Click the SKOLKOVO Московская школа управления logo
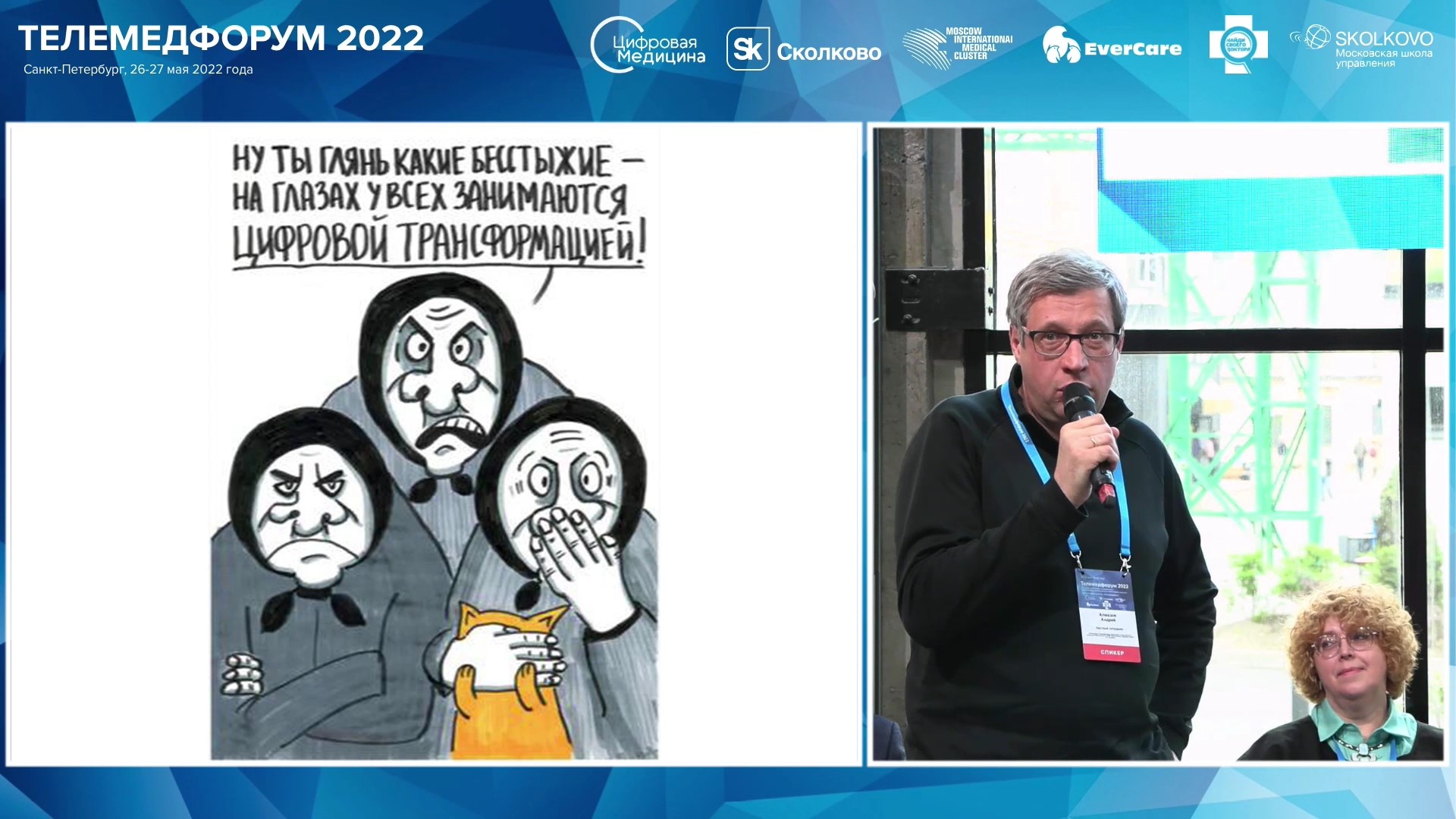Screen dimensions: 1456x819 click(x=1363, y=47)
